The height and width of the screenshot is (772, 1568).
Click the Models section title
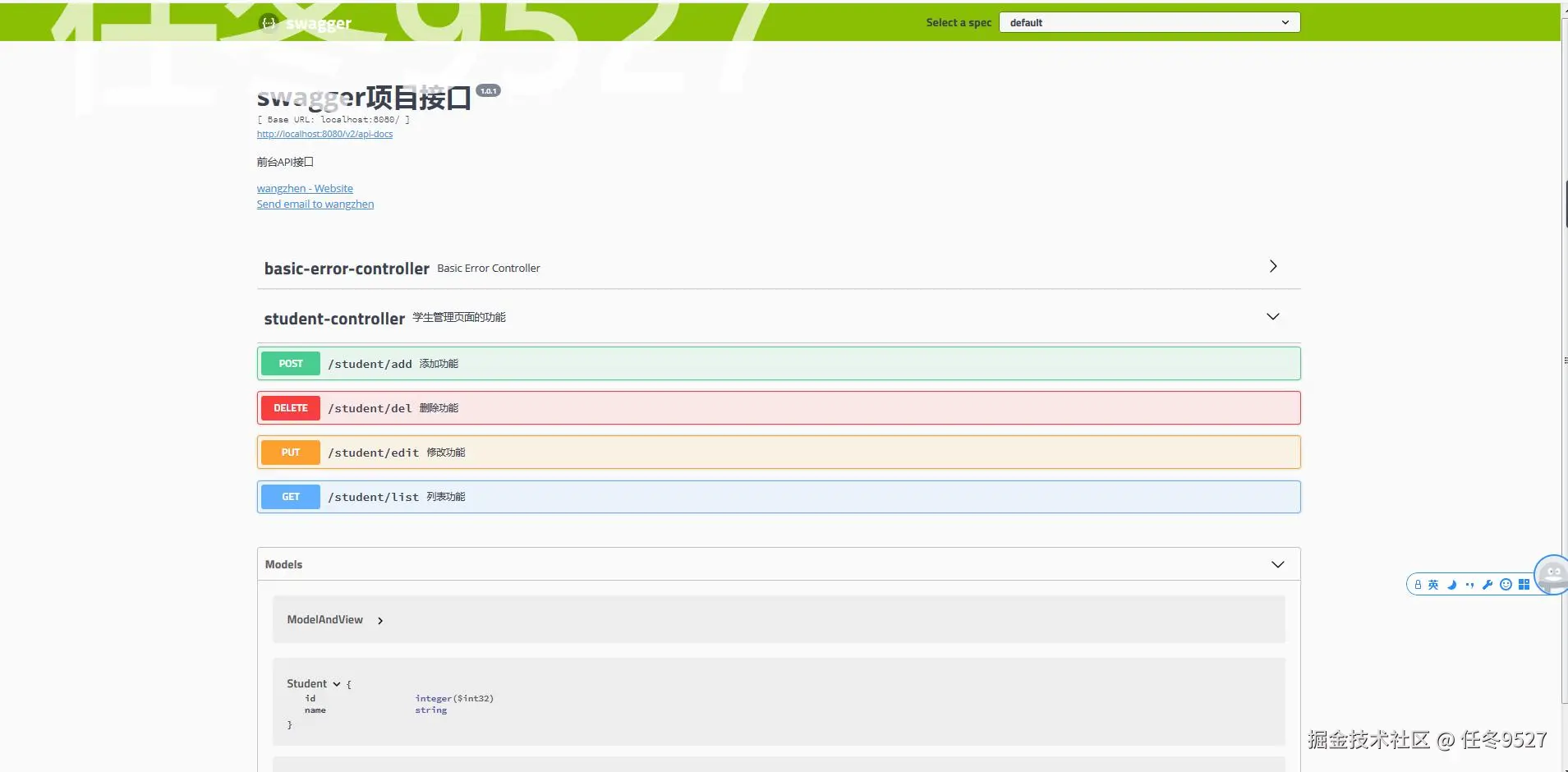[283, 564]
